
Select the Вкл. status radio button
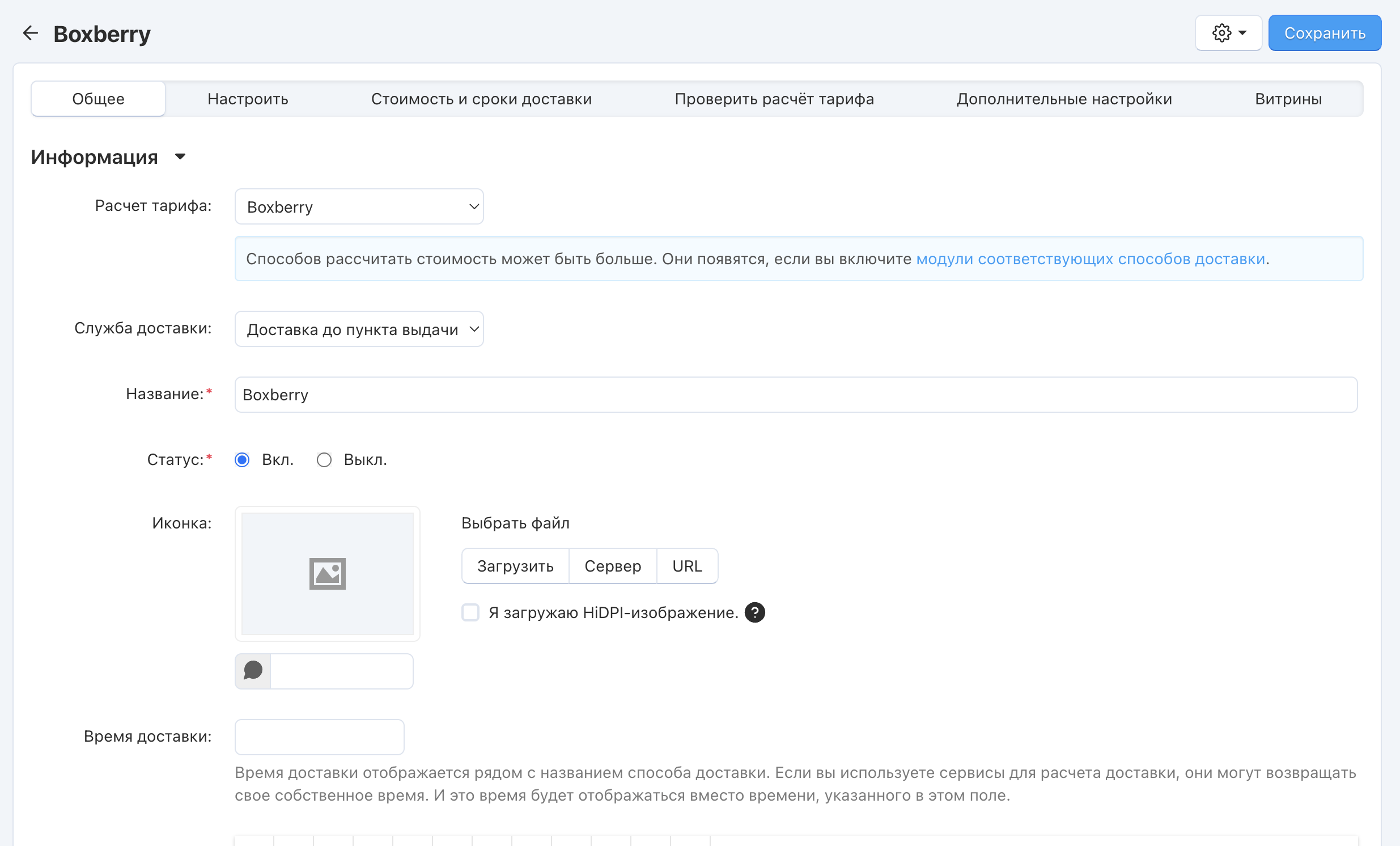[243, 460]
